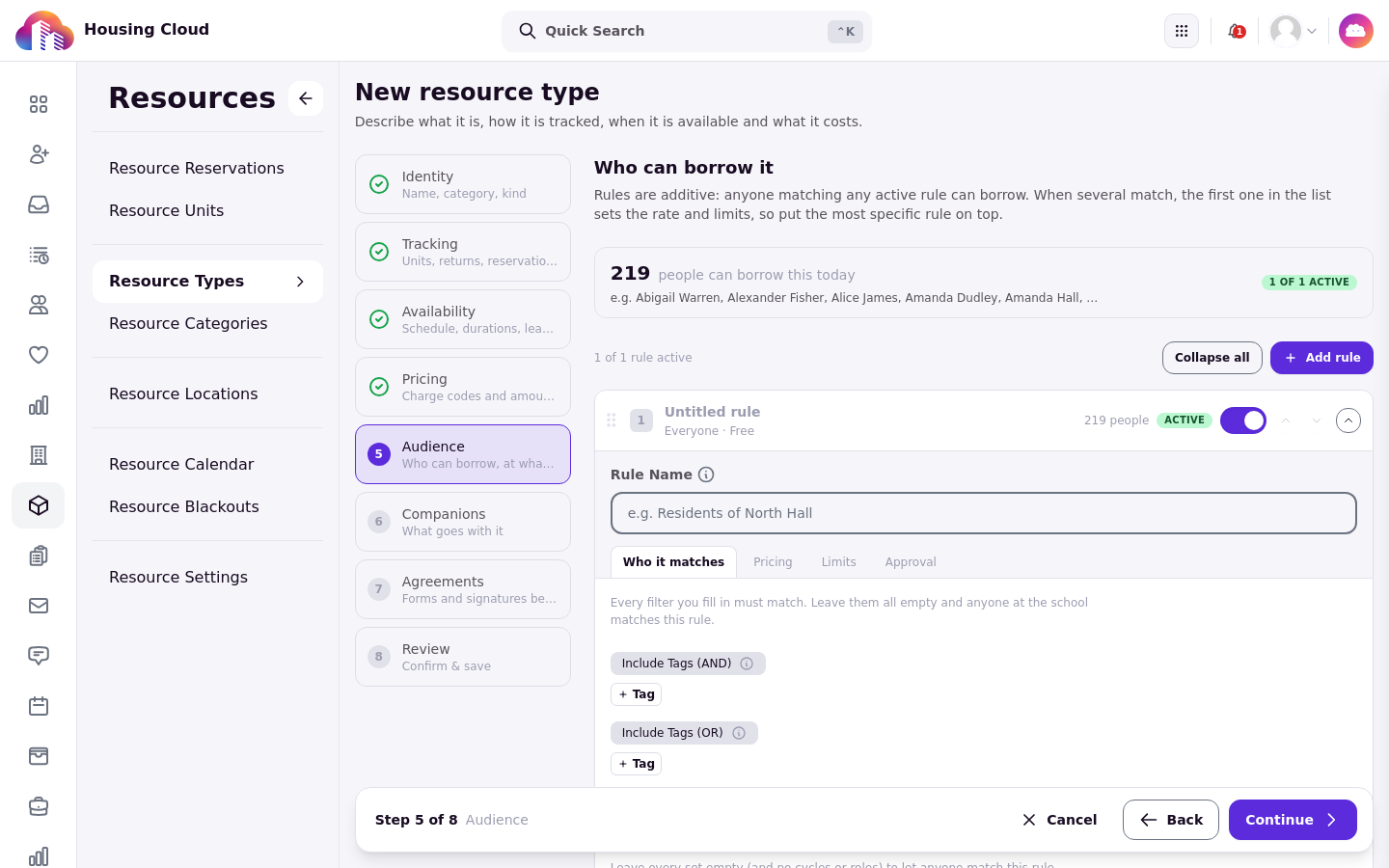Show info for Include Tags (OR)
1389x868 pixels.
click(739, 733)
